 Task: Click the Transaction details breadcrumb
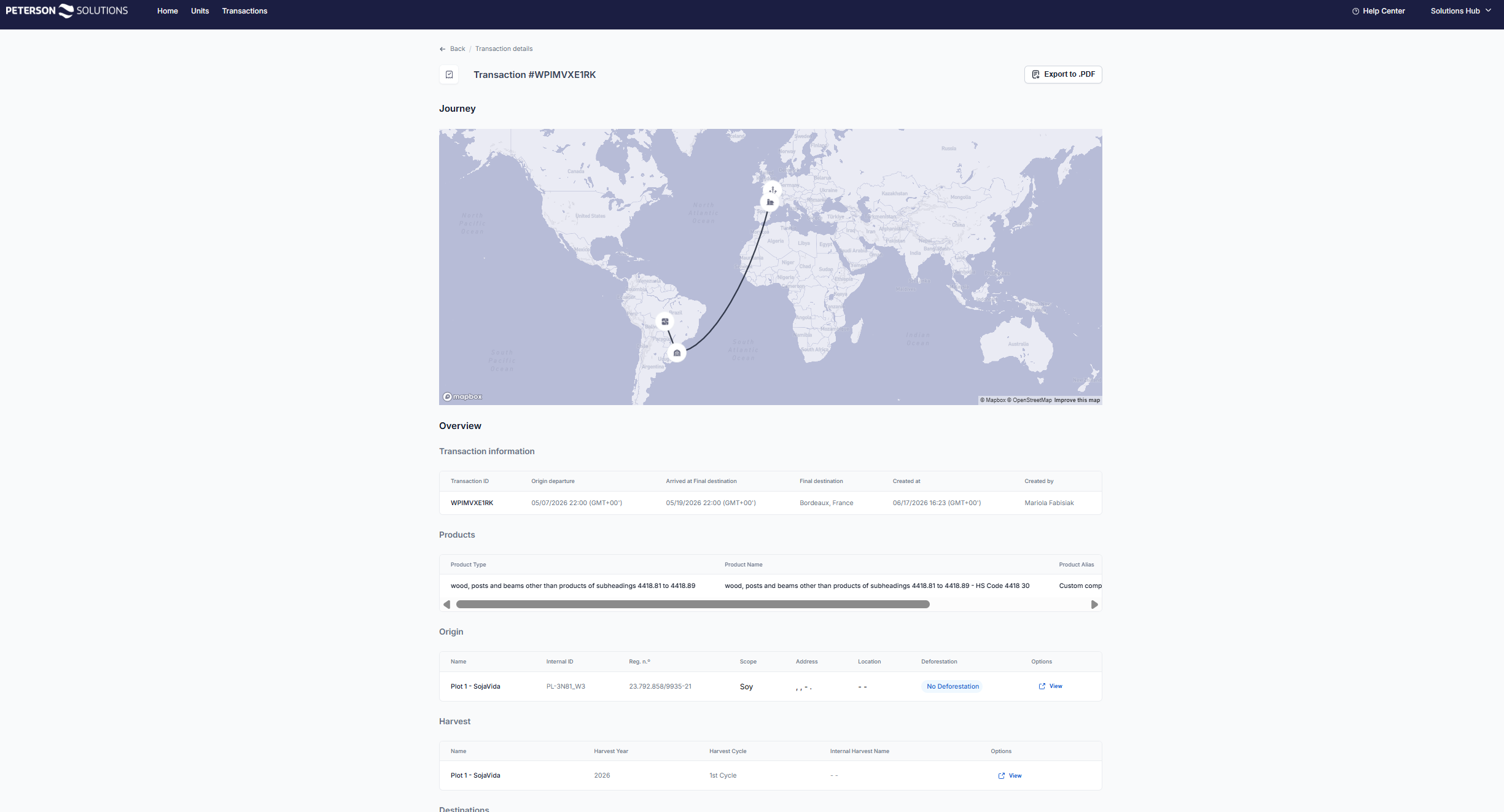(x=504, y=49)
